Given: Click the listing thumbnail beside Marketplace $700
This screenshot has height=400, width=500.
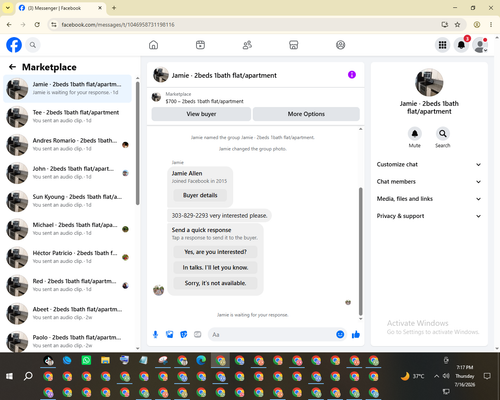Looking at the screenshot, I should [156, 97].
